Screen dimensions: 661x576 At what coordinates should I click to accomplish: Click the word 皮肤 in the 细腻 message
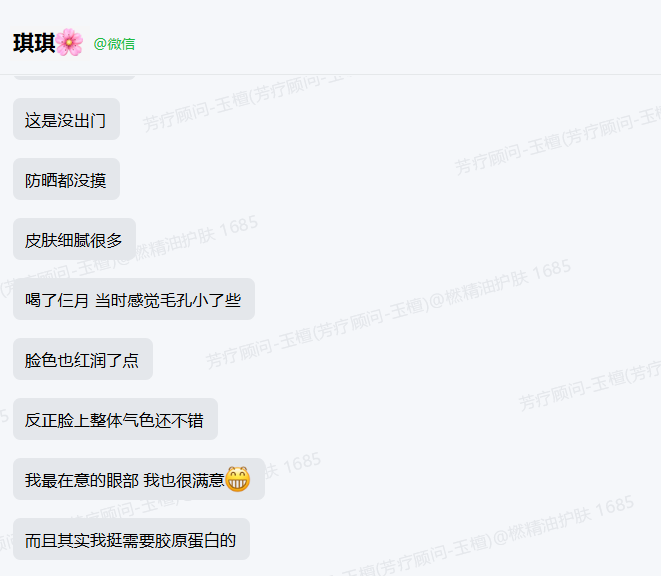tap(41, 241)
